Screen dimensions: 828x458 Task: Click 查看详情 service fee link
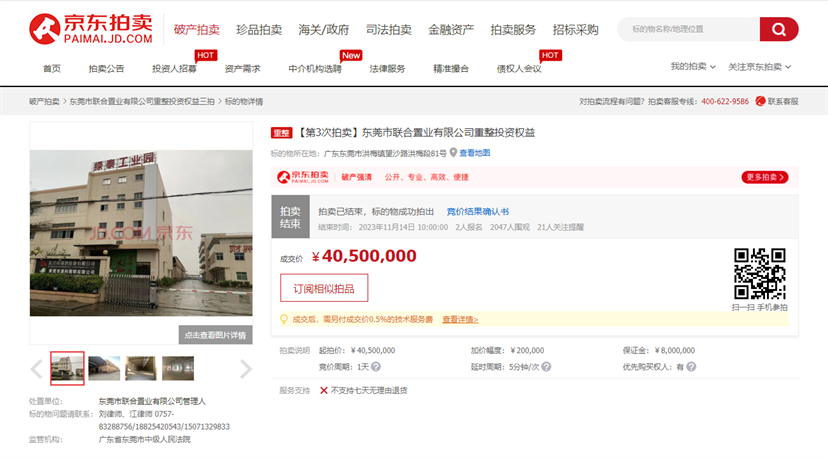pos(460,320)
